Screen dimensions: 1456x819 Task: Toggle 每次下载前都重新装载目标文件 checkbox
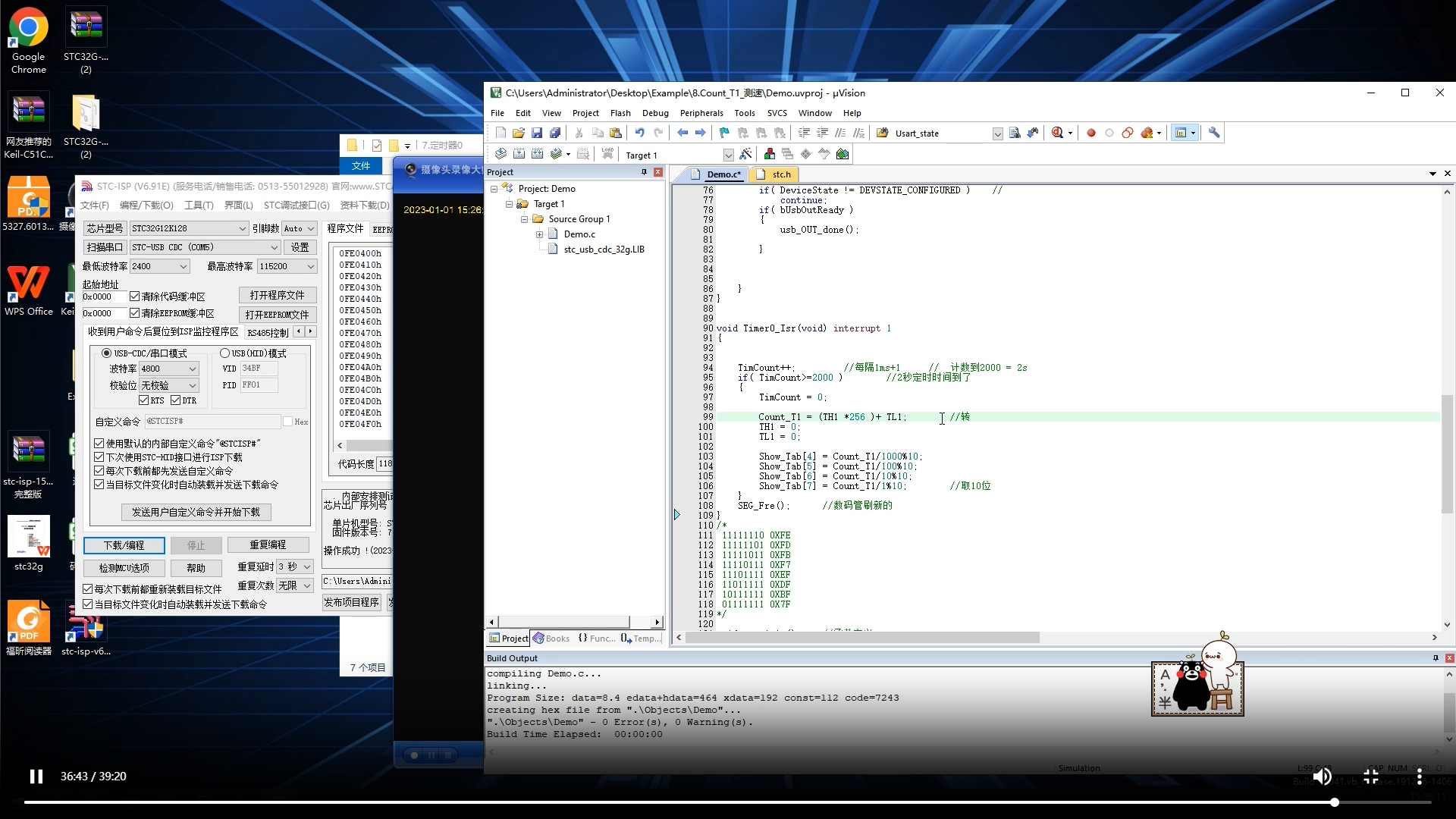88,589
